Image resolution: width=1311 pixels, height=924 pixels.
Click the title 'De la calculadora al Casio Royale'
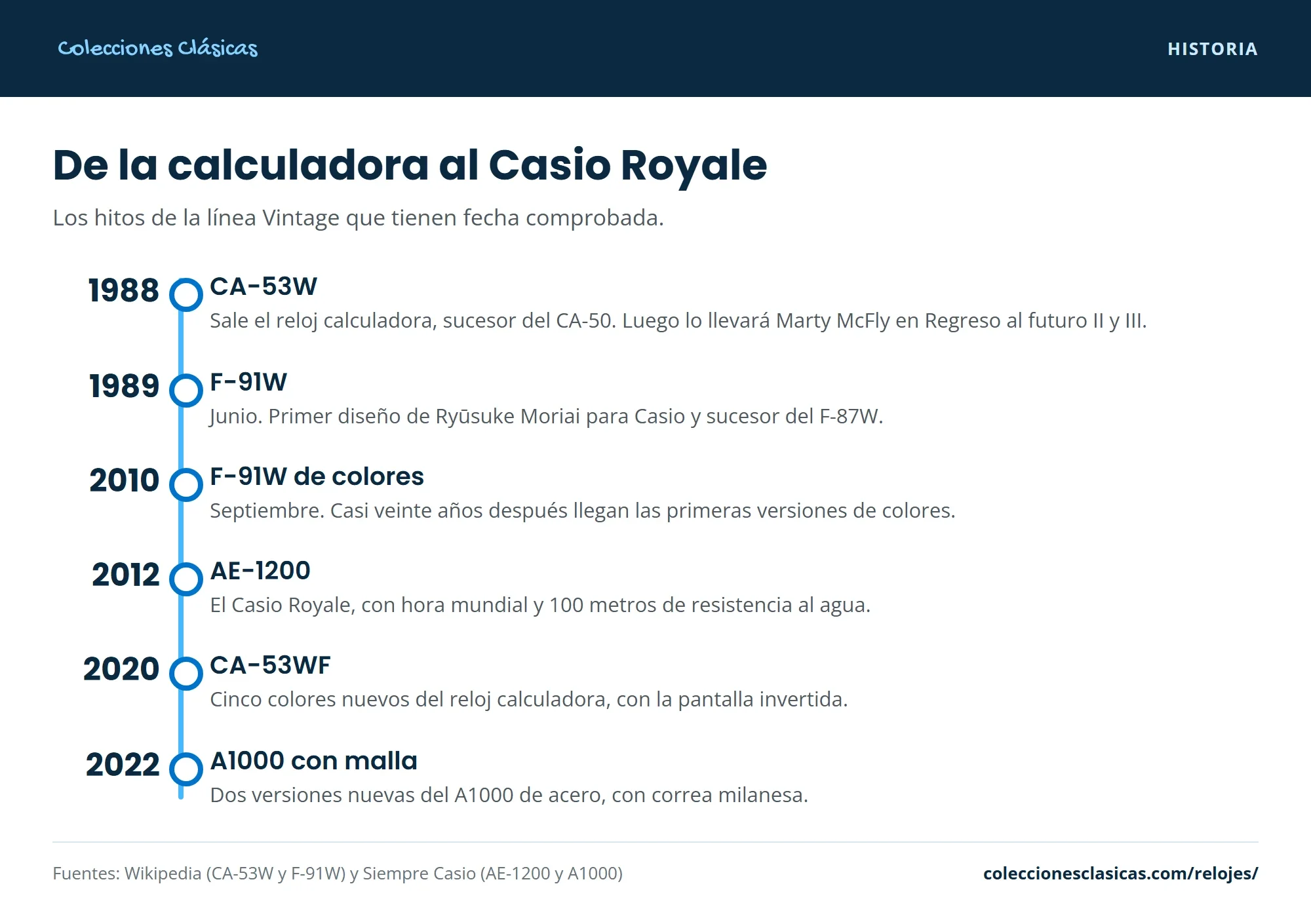pyautogui.click(x=410, y=165)
